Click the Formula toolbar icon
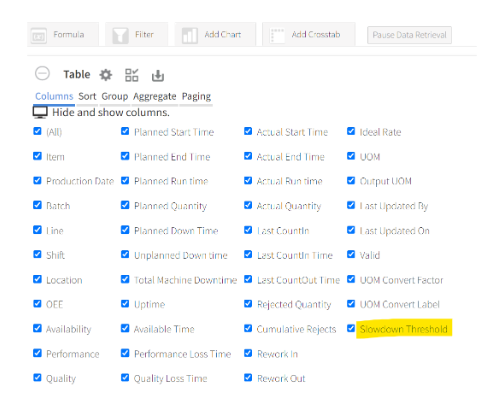The image size is (490, 396). 38,36
